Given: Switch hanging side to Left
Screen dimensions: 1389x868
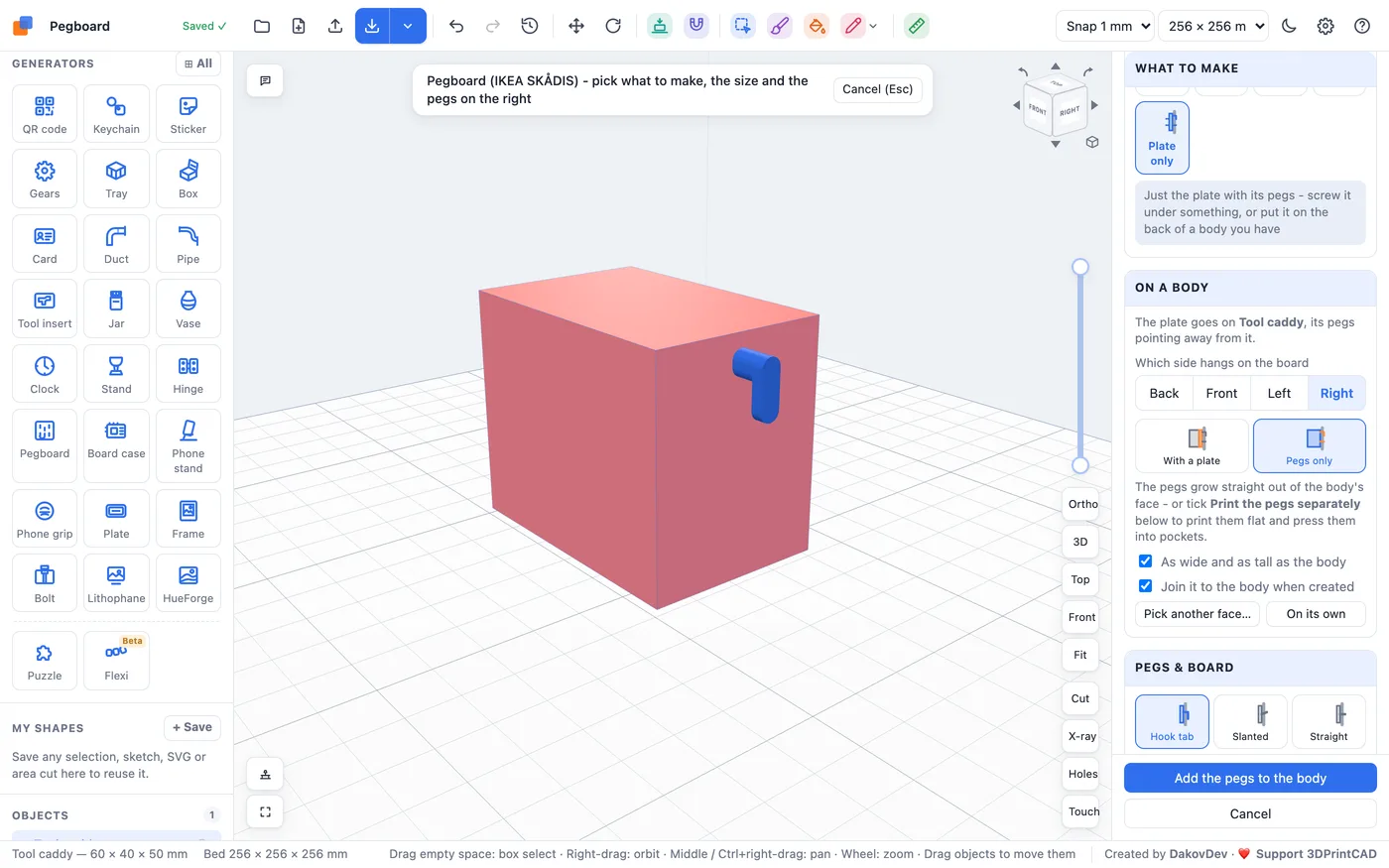Looking at the screenshot, I should (x=1279, y=393).
